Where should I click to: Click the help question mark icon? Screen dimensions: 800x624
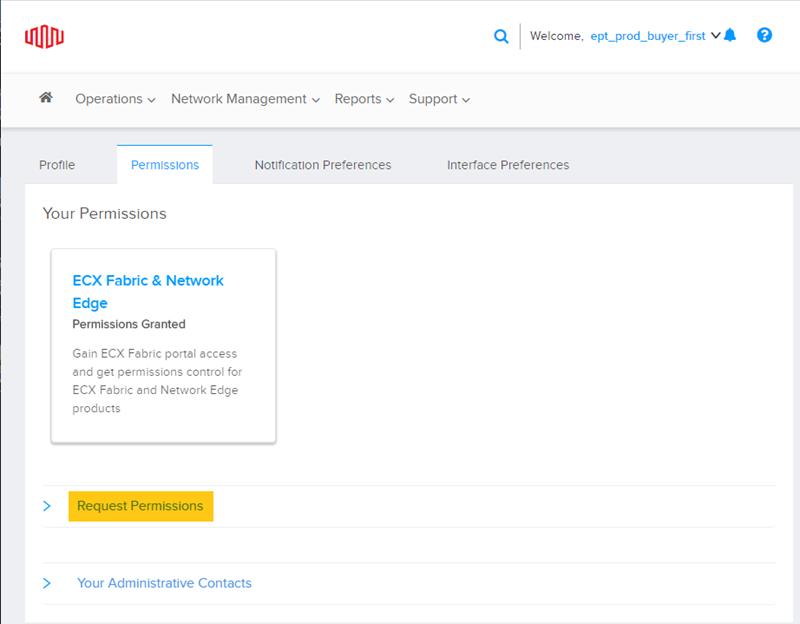click(764, 35)
